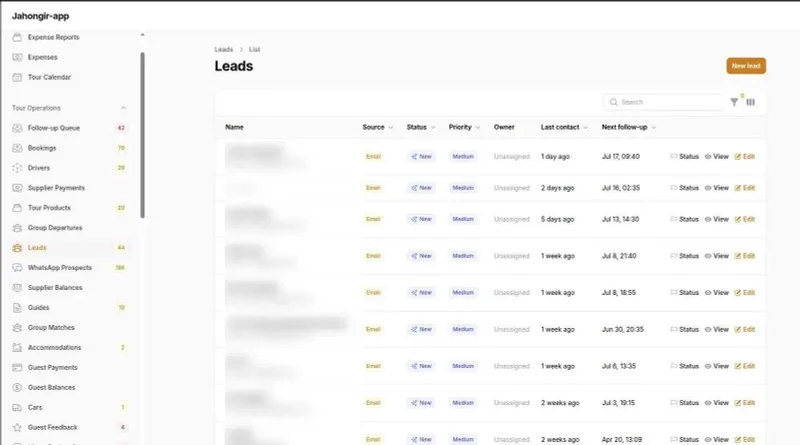Image resolution: width=800 pixels, height=445 pixels.
Task: Click the Guides sidebar icon
Action: (17, 307)
